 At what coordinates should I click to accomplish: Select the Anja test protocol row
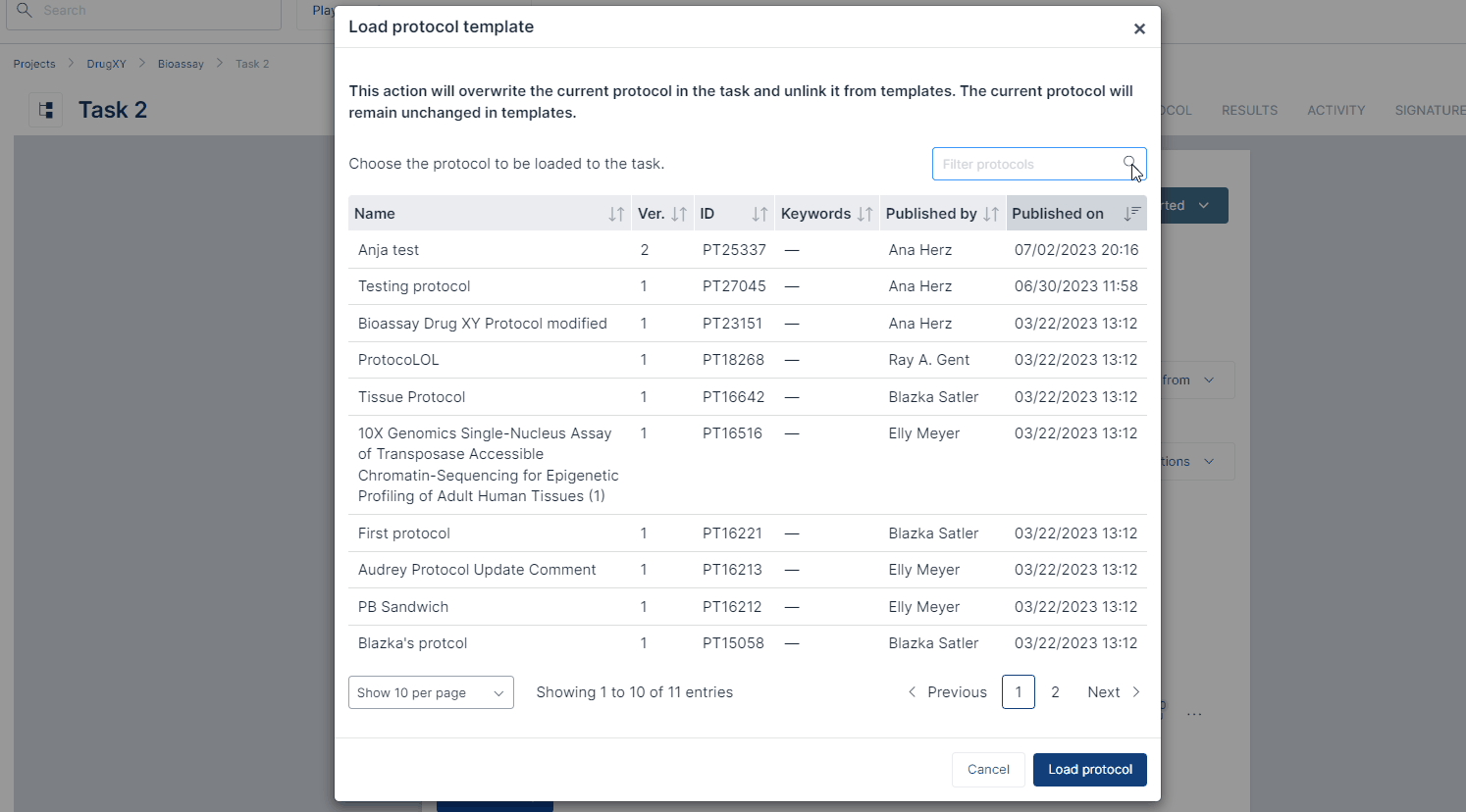[389, 250]
